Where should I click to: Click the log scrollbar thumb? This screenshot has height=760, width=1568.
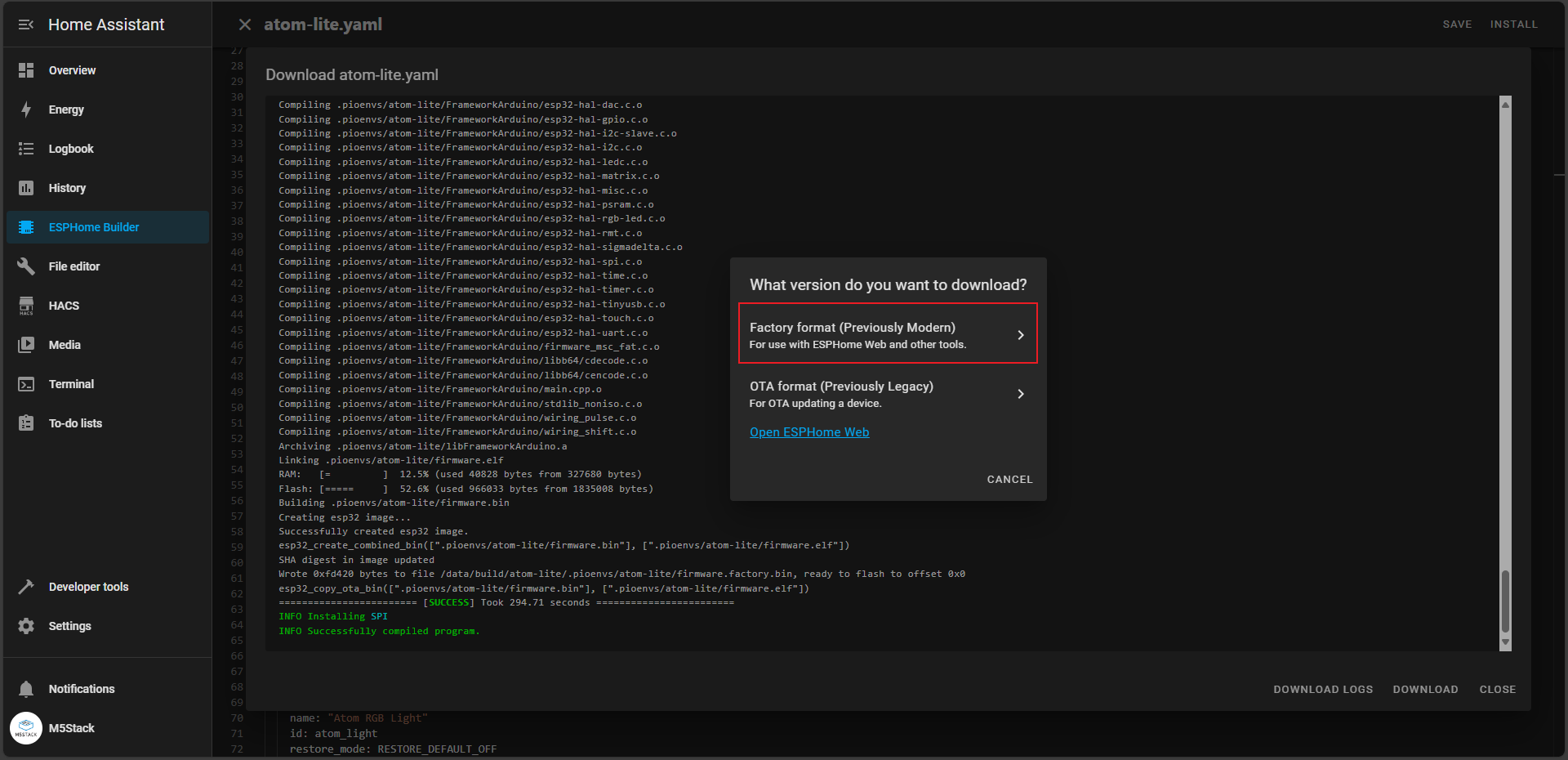(x=1505, y=601)
